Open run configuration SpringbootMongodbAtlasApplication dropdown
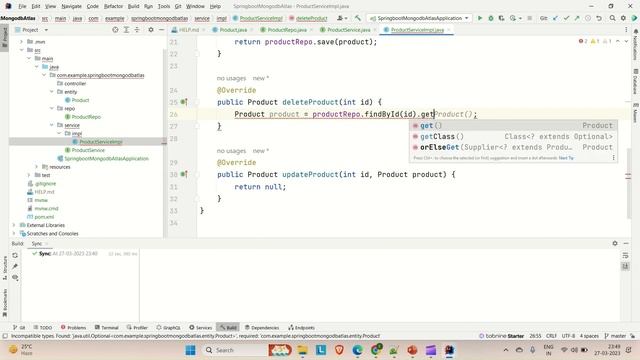Viewport: 640px width, 360px height. pos(420,18)
